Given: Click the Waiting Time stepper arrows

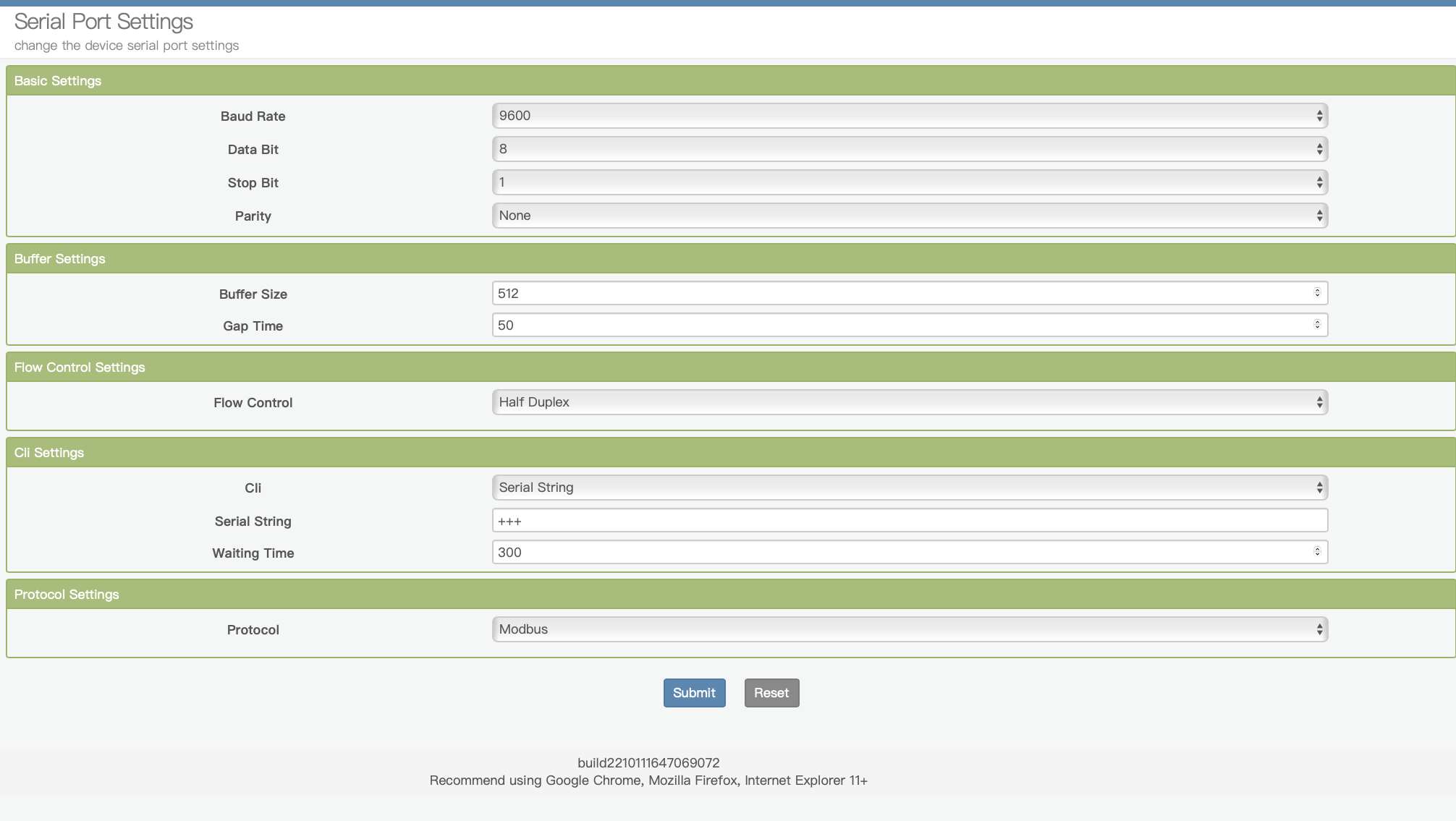Looking at the screenshot, I should (1317, 552).
